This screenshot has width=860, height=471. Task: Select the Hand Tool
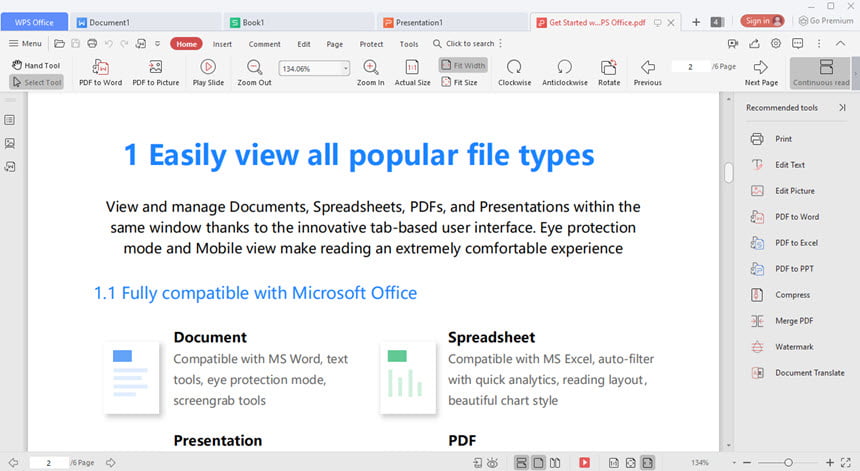(x=36, y=65)
